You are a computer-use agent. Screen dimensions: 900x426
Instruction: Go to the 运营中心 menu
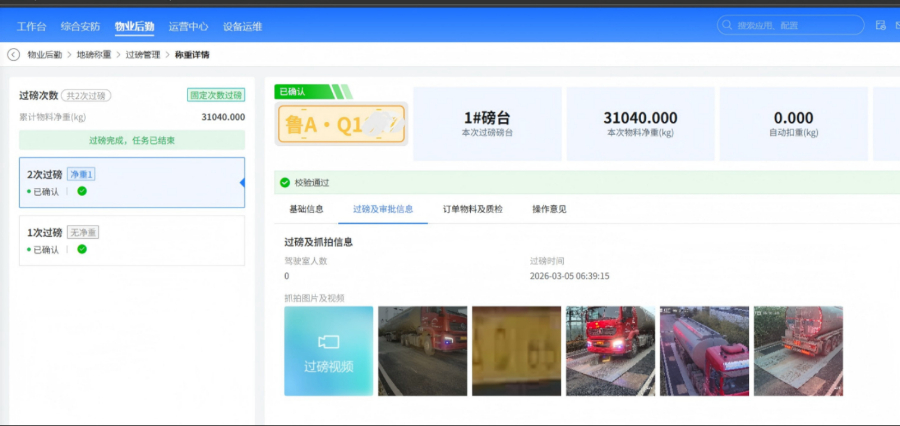pos(188,27)
